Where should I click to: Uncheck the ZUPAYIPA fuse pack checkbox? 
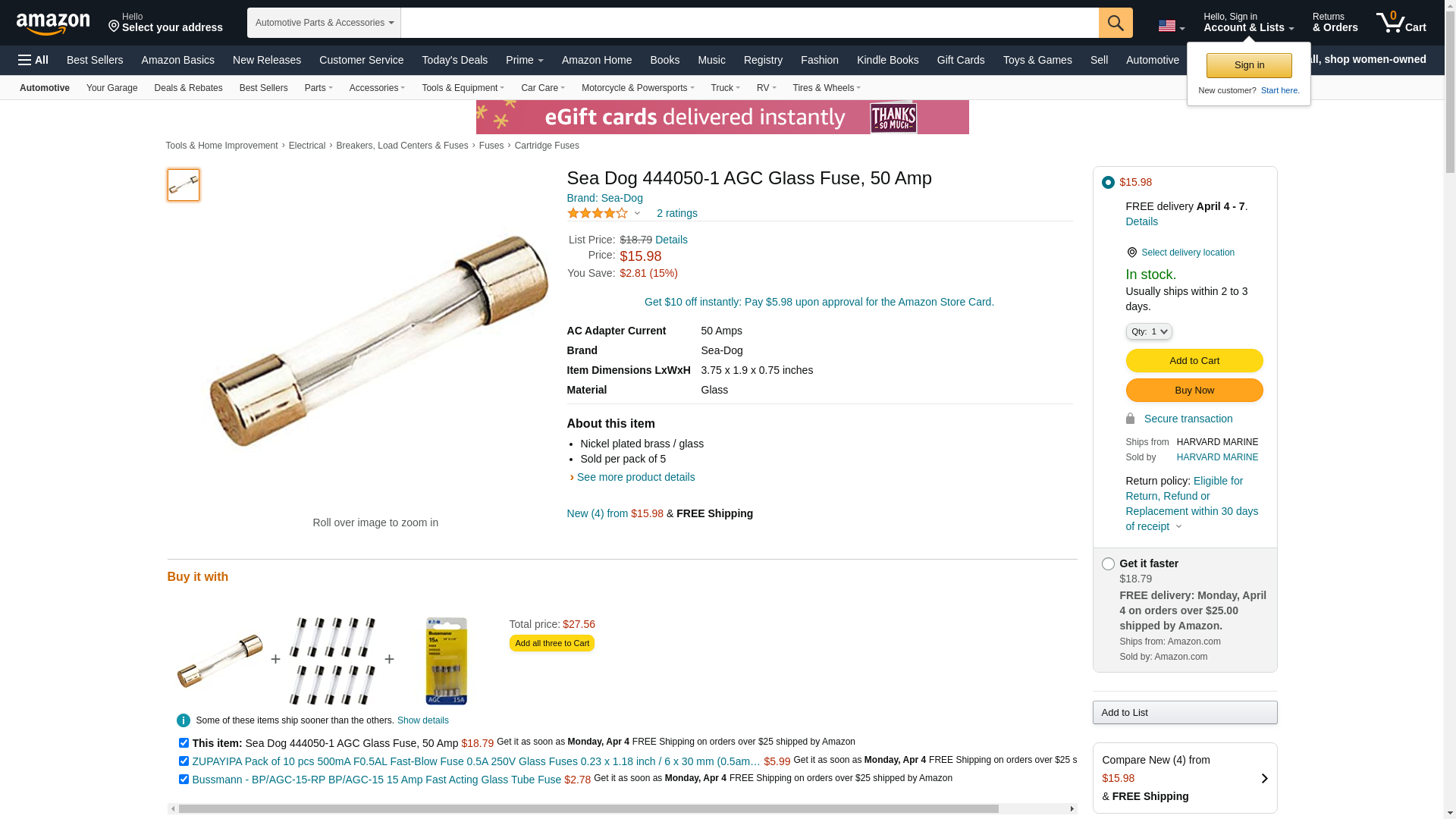click(x=184, y=761)
